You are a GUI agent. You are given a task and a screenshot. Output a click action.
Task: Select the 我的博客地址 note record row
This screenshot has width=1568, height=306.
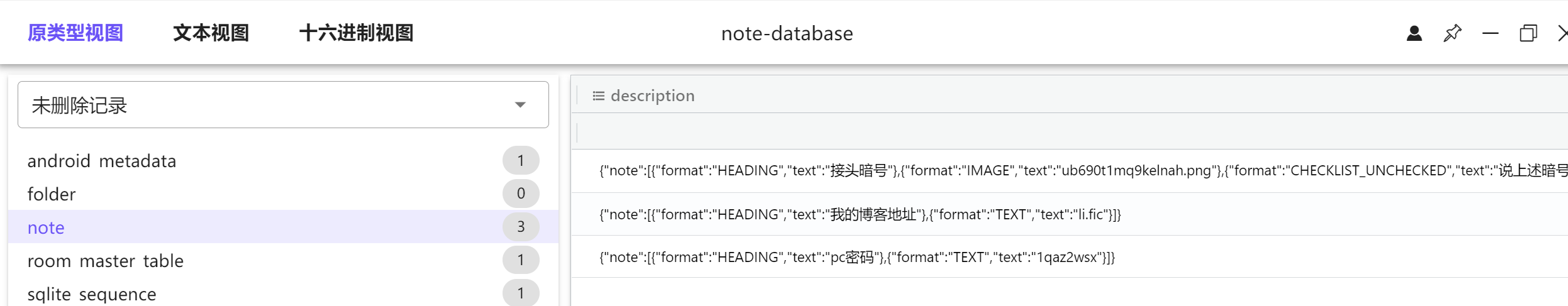[x=860, y=215]
